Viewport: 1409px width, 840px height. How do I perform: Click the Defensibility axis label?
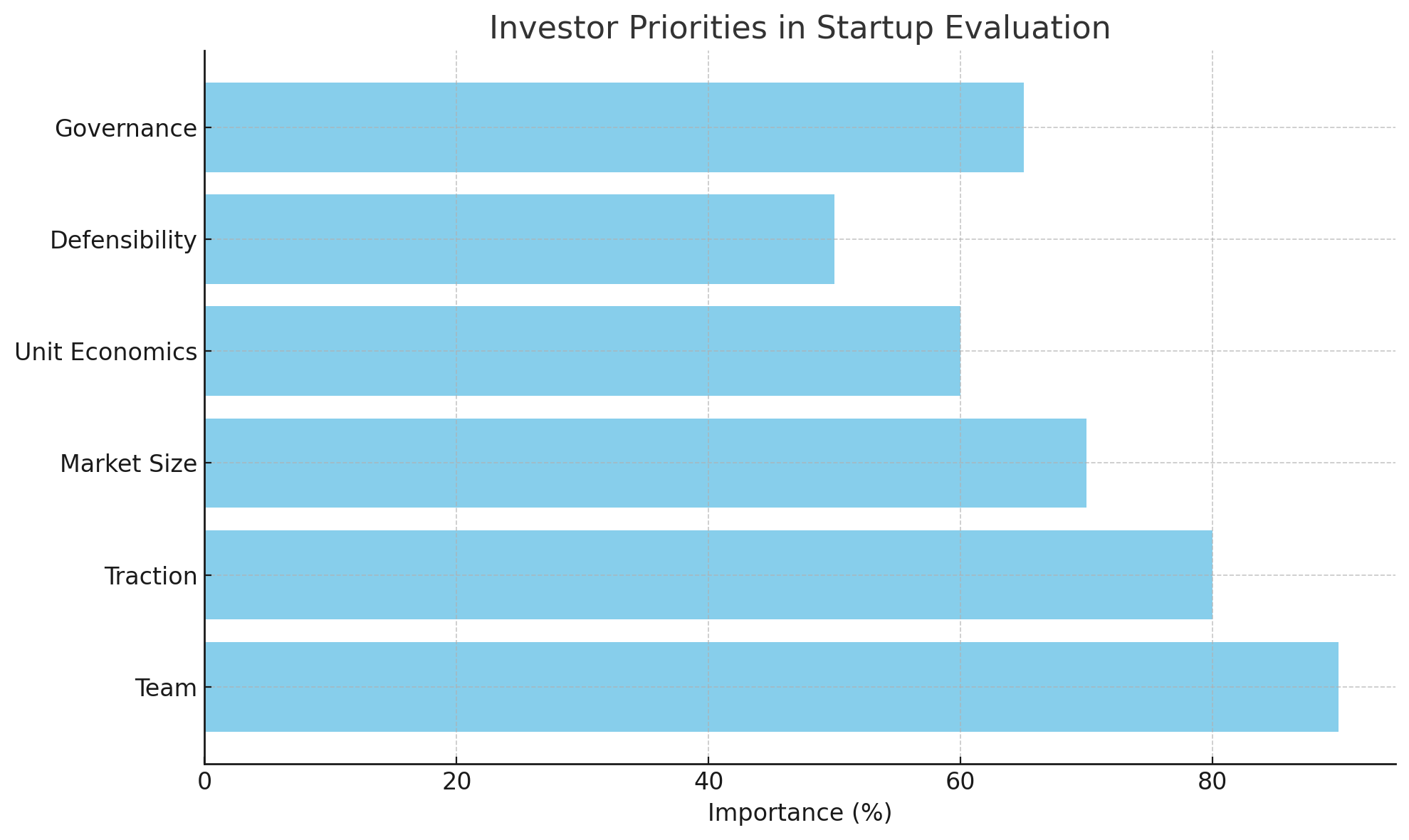pyautogui.click(x=122, y=241)
